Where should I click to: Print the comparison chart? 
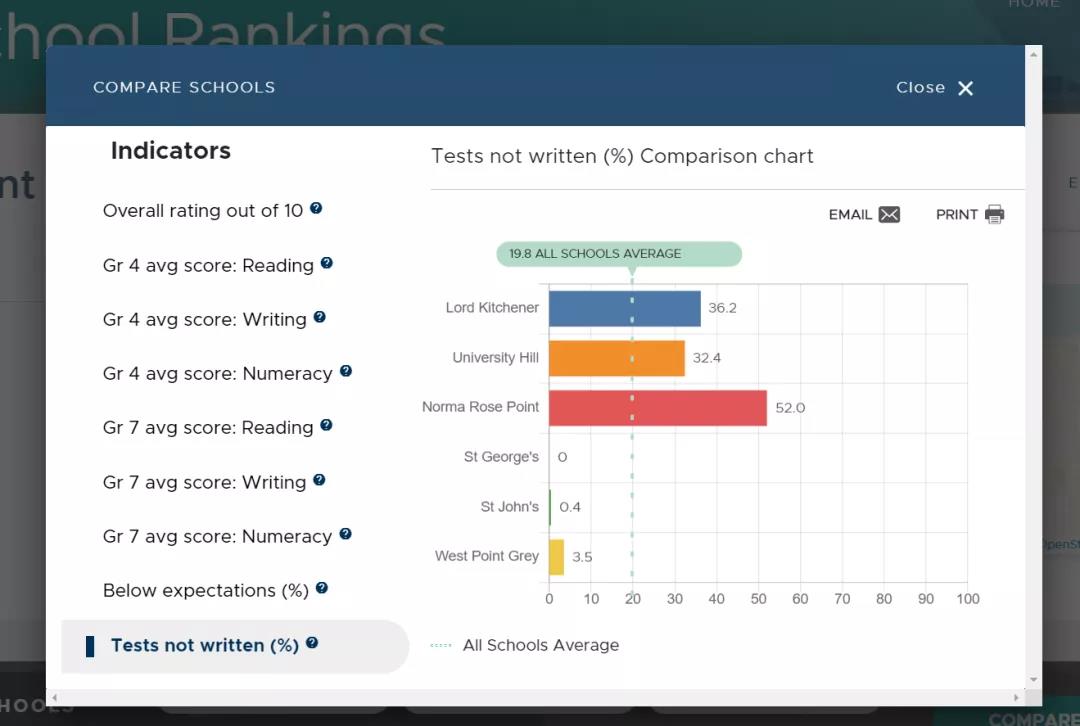pos(969,215)
